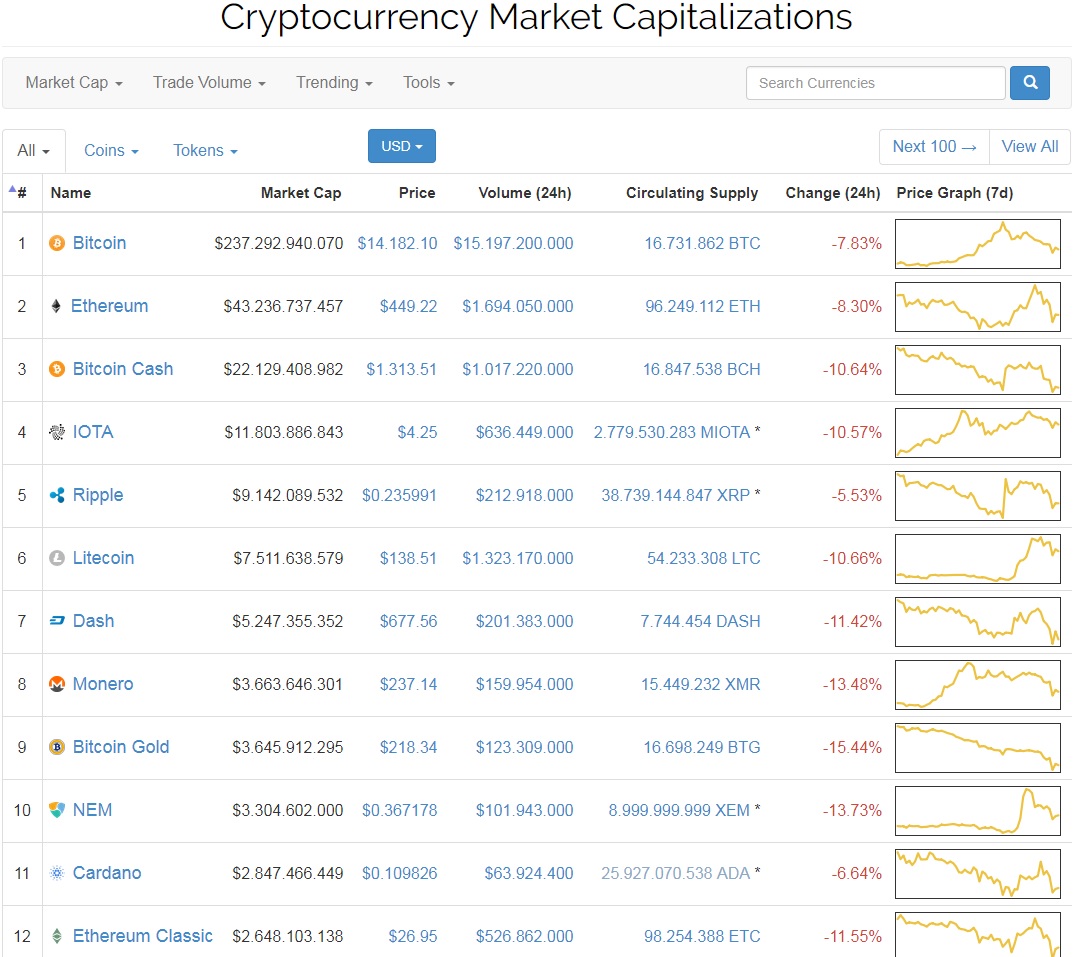Click Bitcoin market cap $237.292.940.070
This screenshot has height=957, width=1089.
[279, 244]
